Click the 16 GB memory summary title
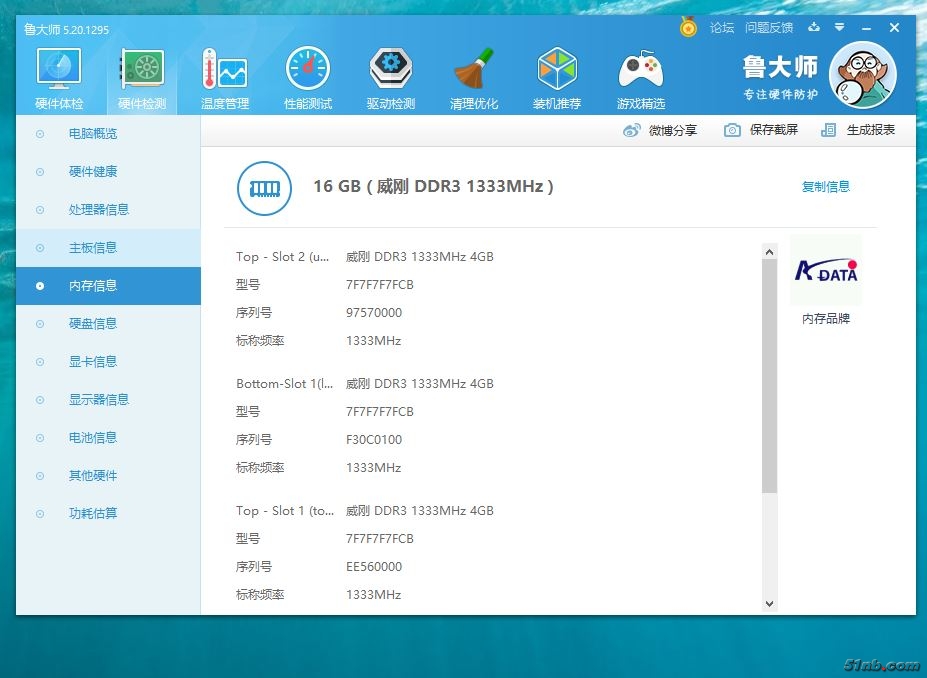The width and height of the screenshot is (927, 678). [x=433, y=186]
